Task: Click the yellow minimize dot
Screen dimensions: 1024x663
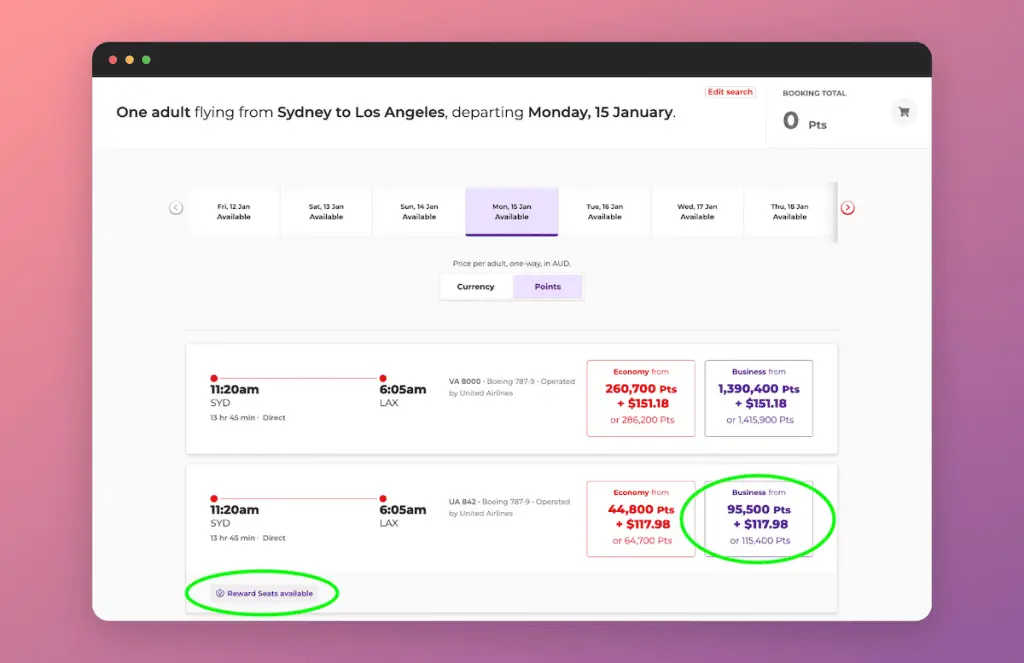Action: pyautogui.click(x=129, y=59)
